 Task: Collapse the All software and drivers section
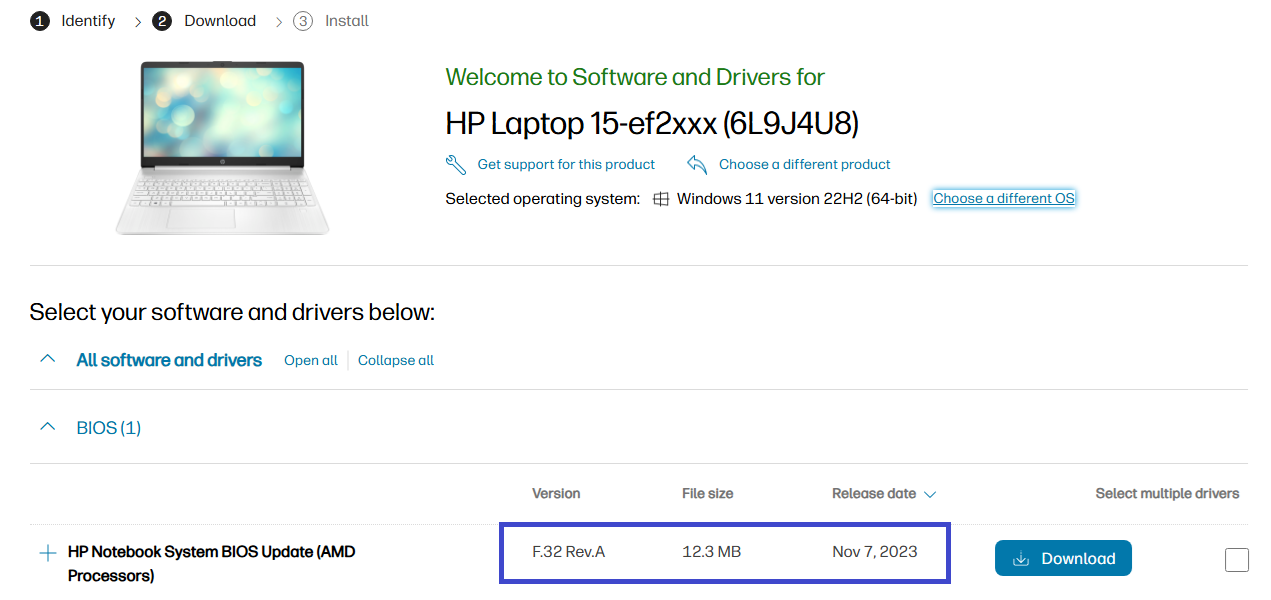[x=48, y=359]
